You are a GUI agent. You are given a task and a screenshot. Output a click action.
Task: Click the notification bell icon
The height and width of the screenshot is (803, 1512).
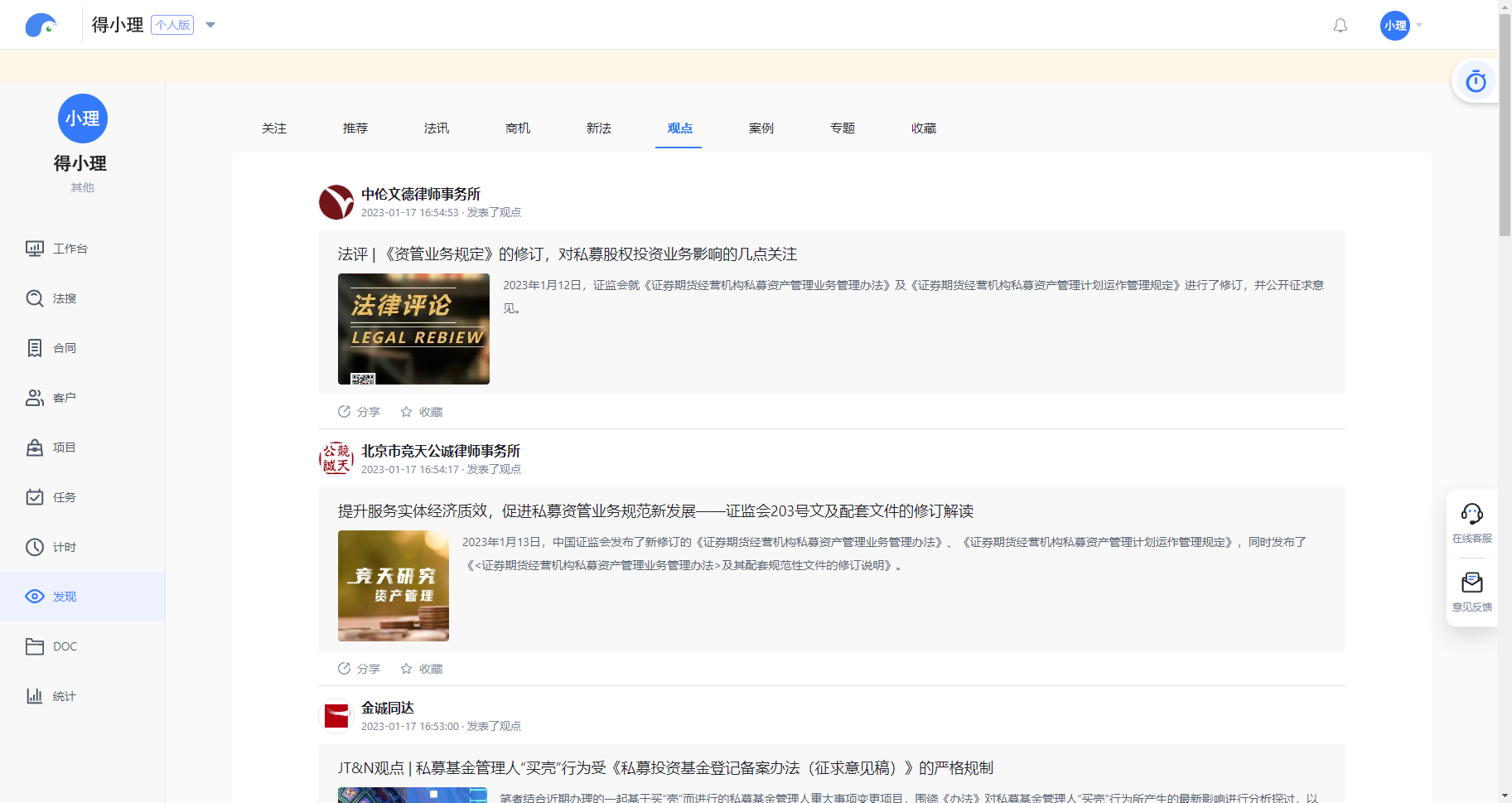[x=1340, y=26]
